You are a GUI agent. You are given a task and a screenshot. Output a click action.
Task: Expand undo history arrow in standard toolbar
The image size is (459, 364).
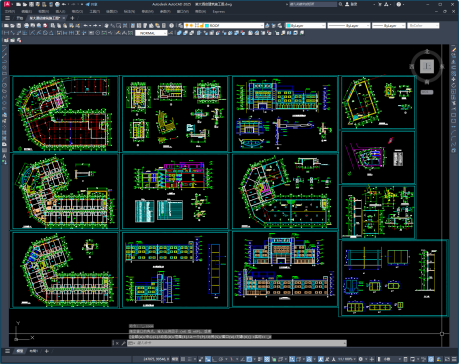(90, 25)
